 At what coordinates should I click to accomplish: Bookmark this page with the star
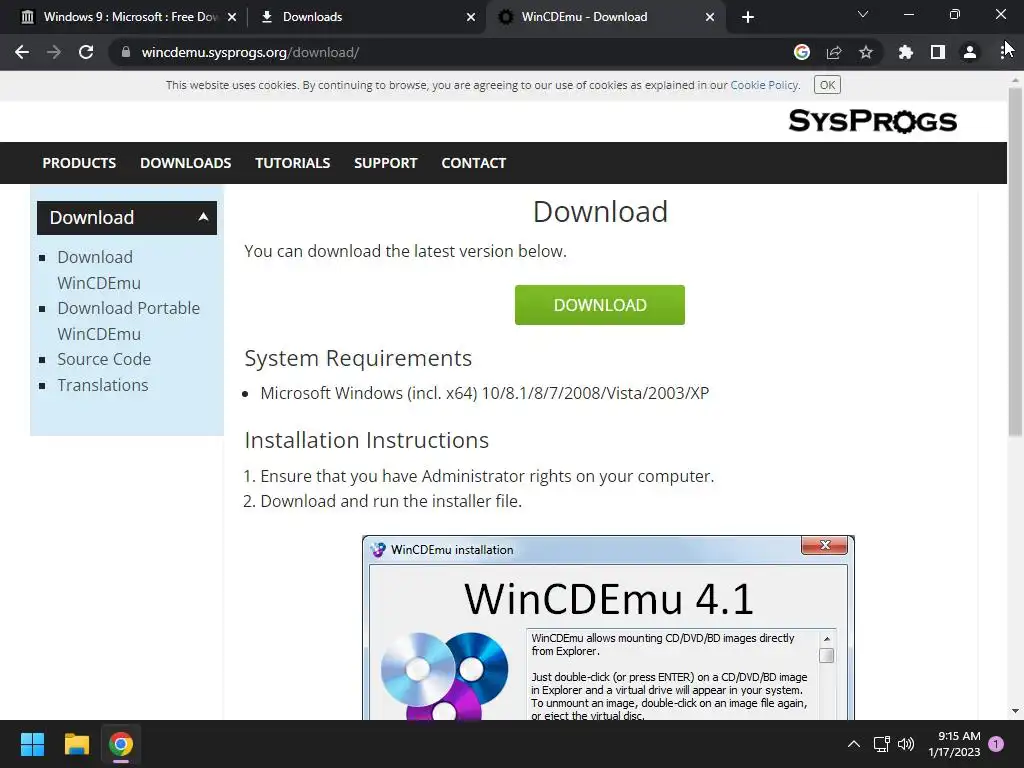tap(866, 52)
